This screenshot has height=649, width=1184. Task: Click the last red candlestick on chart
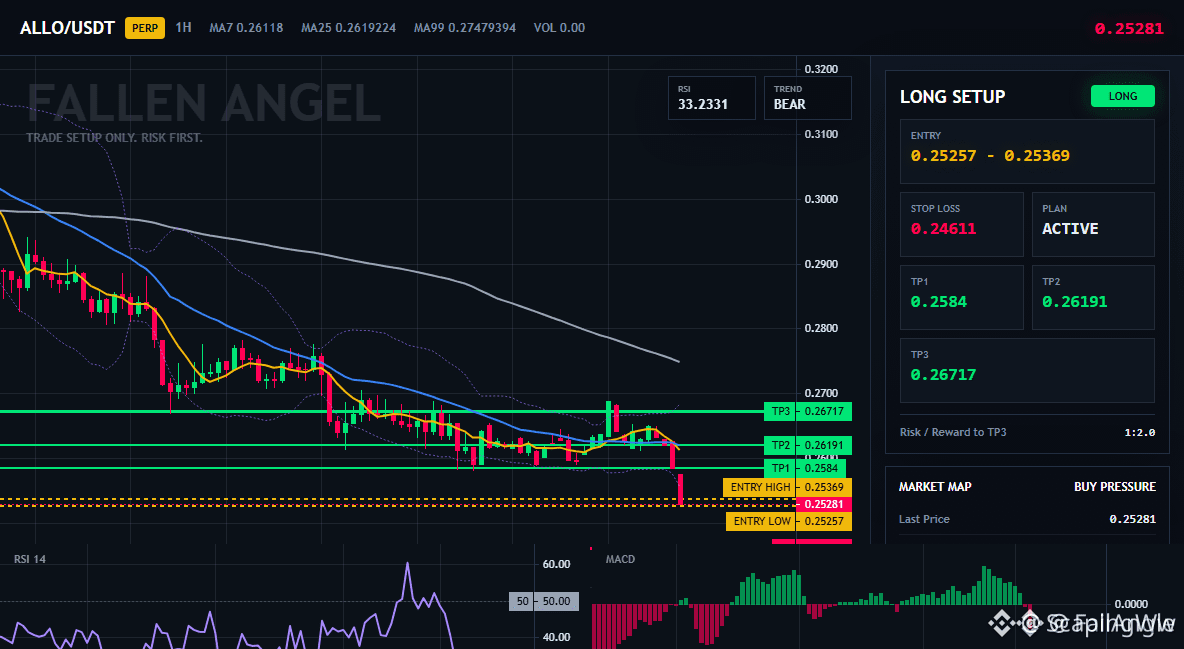[680, 490]
